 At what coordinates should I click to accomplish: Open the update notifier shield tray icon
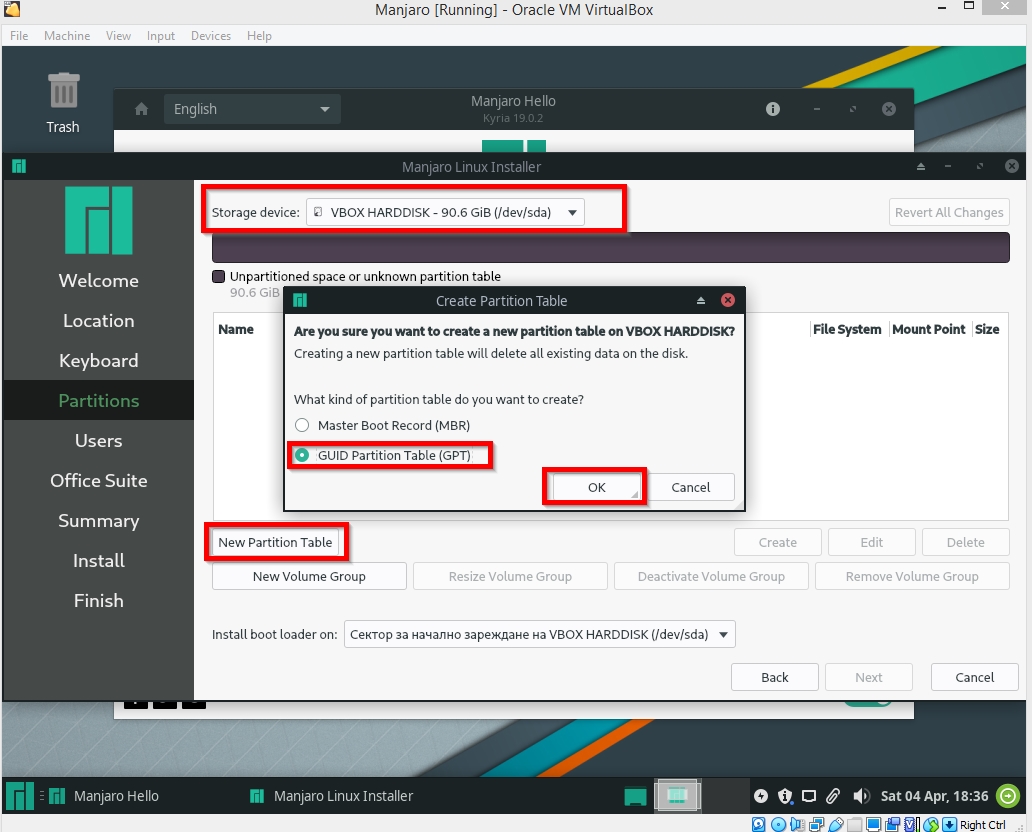click(x=785, y=796)
